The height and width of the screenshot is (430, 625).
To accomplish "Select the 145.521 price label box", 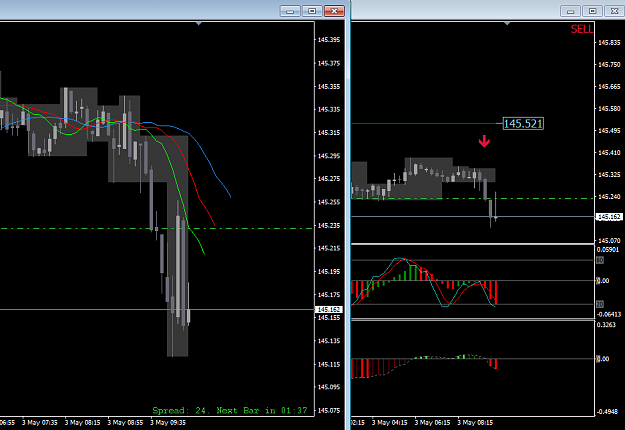I will pyautogui.click(x=523, y=124).
